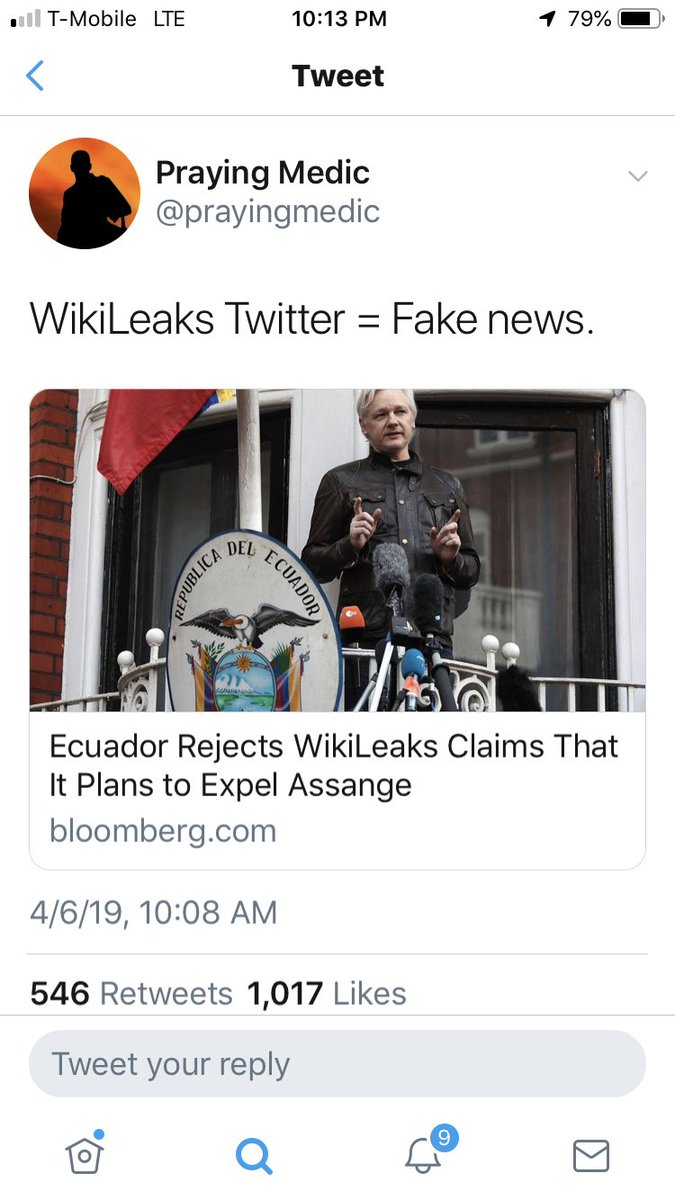
Task: Open the Search tab magnifier icon
Action: click(x=254, y=1156)
